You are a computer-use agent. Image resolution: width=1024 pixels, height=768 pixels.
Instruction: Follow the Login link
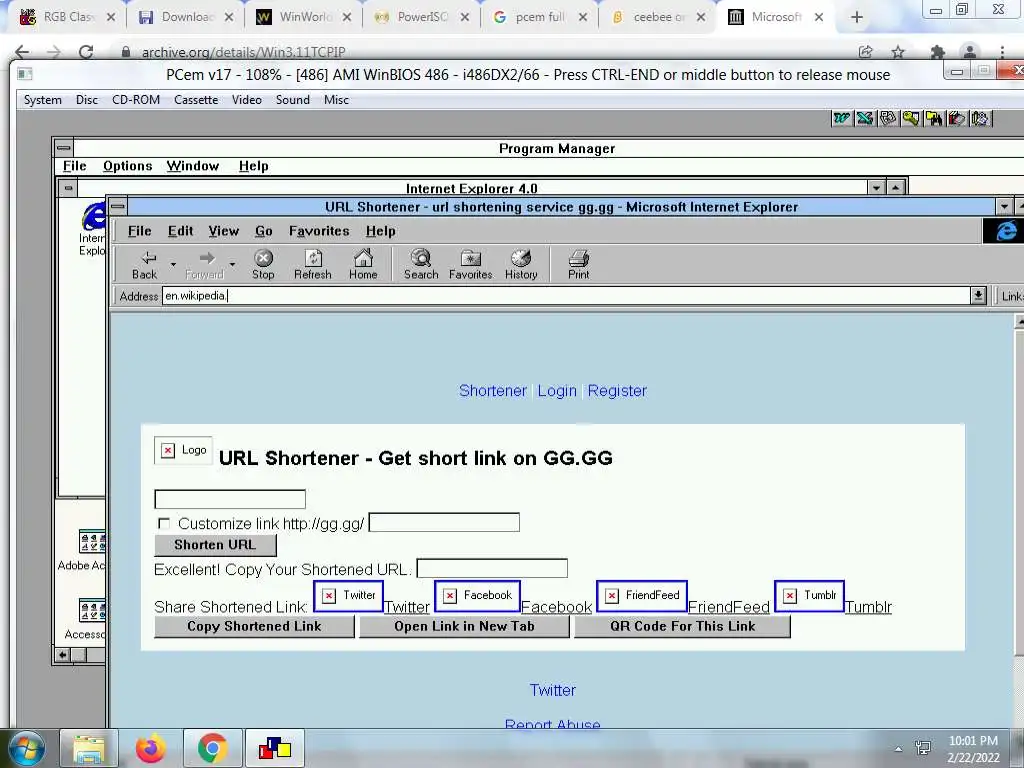click(x=557, y=391)
